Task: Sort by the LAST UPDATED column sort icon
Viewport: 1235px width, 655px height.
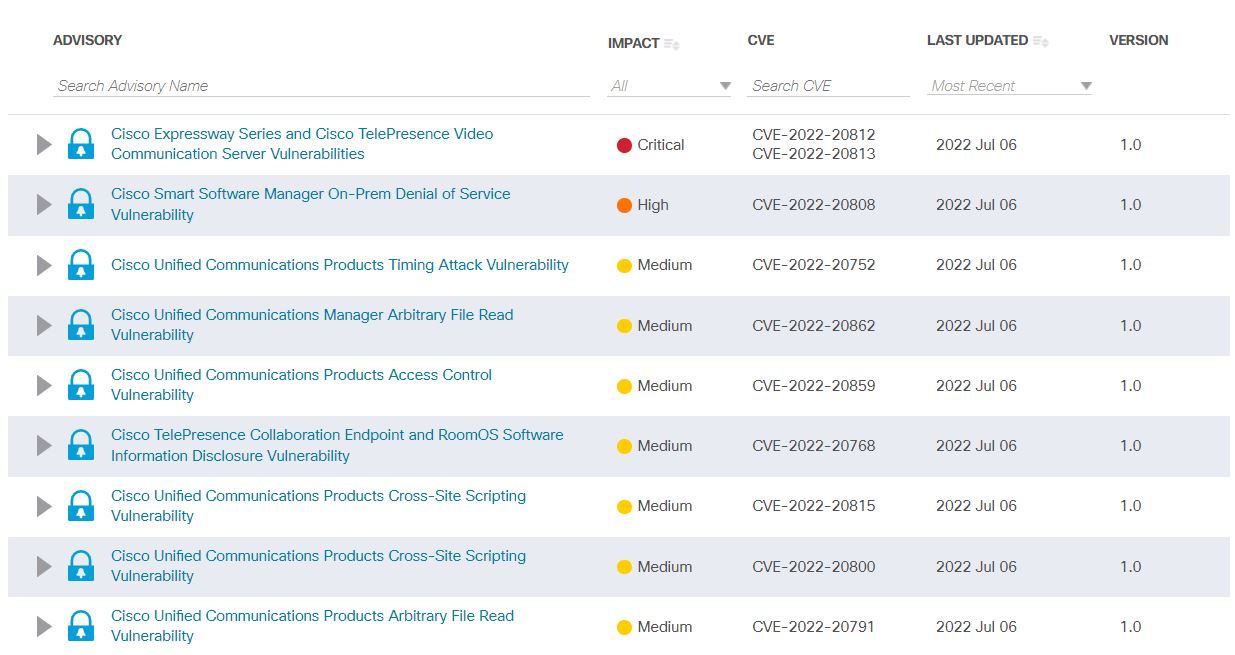Action: (x=1041, y=42)
